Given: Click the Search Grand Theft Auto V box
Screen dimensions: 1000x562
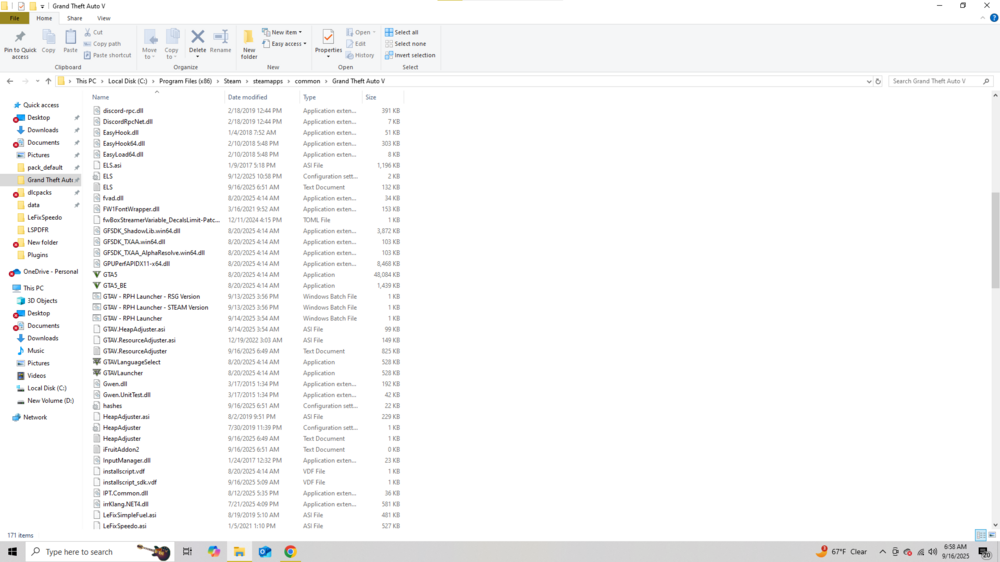Looking at the screenshot, I should click(941, 81).
